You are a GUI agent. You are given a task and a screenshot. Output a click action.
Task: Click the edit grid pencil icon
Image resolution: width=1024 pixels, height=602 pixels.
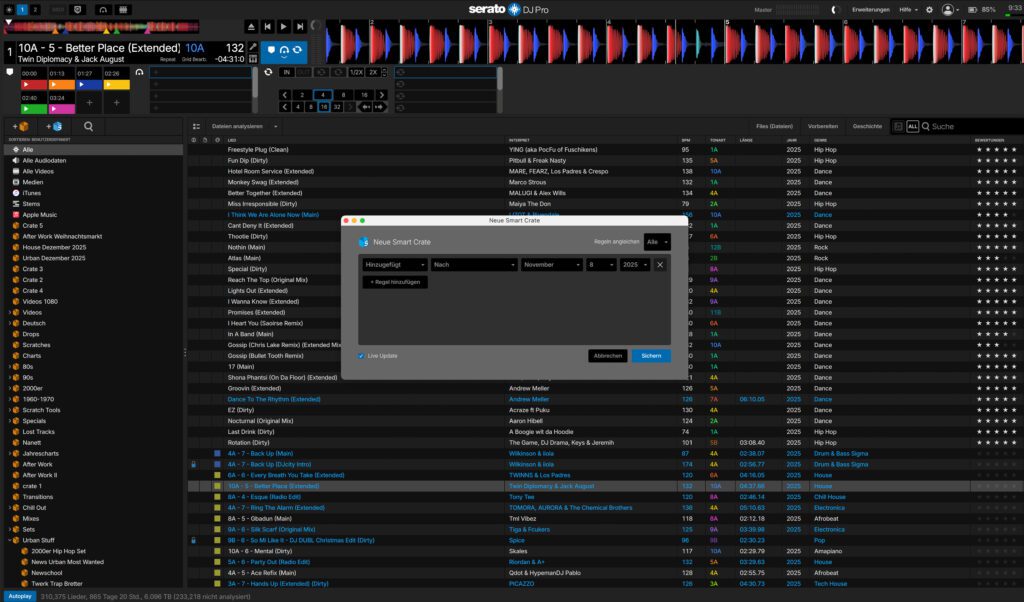tap(253, 46)
